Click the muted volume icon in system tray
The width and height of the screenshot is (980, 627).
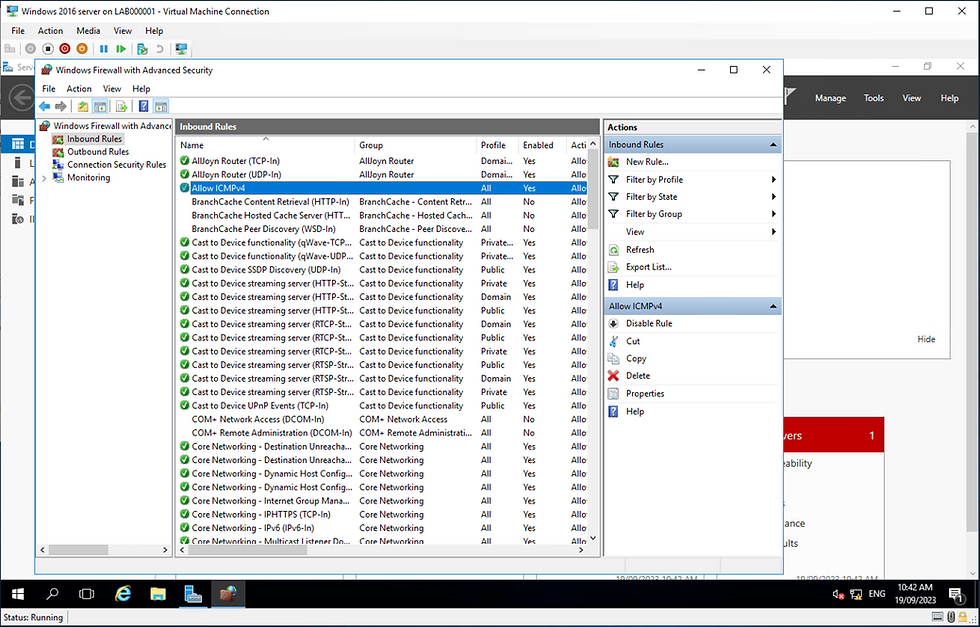(x=838, y=594)
